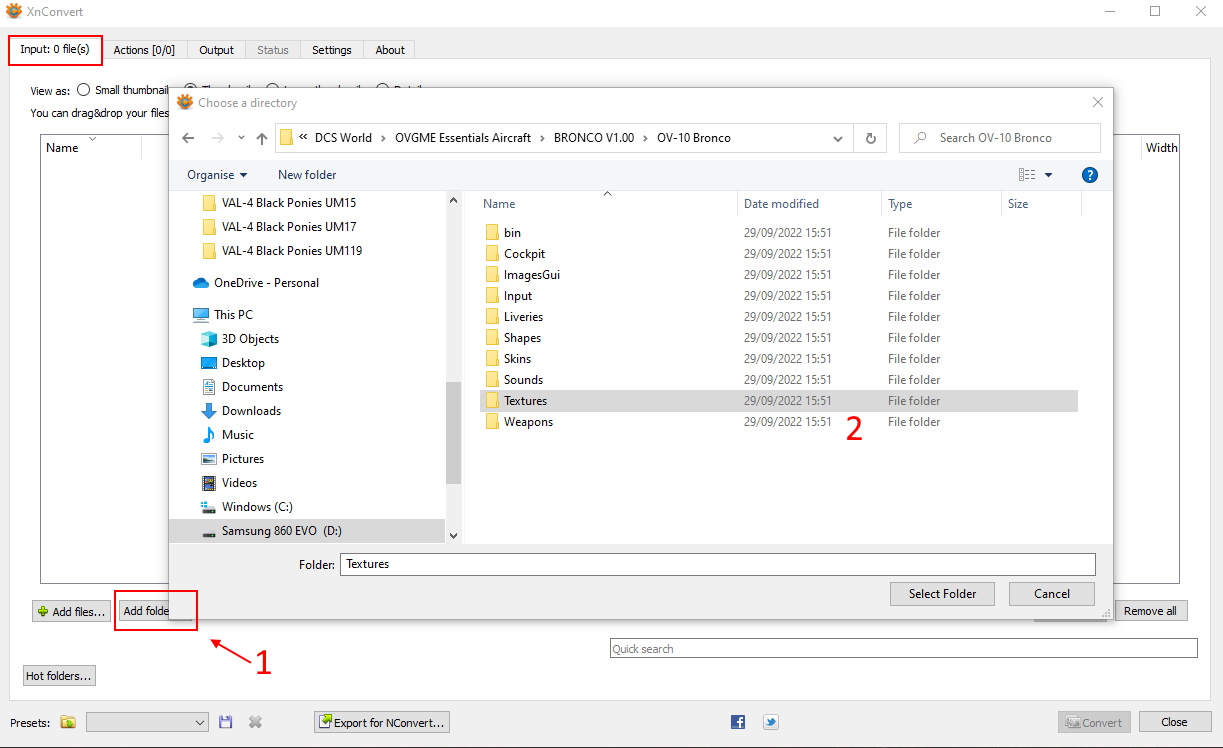Screen dimensions: 1223x748
Task: Cancel the Choose a directory dialog
Action: tap(1052, 594)
